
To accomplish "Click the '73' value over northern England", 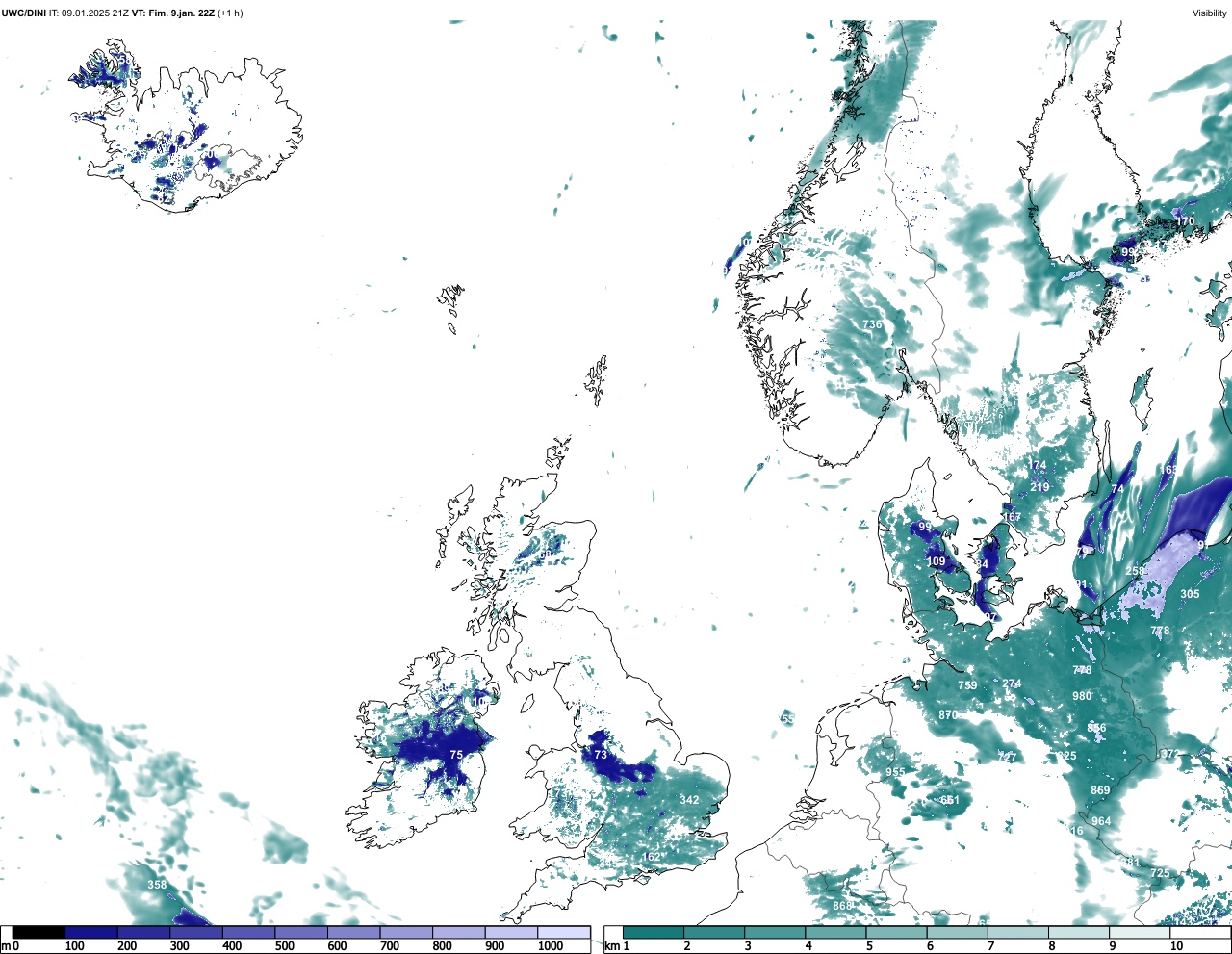I will tap(601, 755).
